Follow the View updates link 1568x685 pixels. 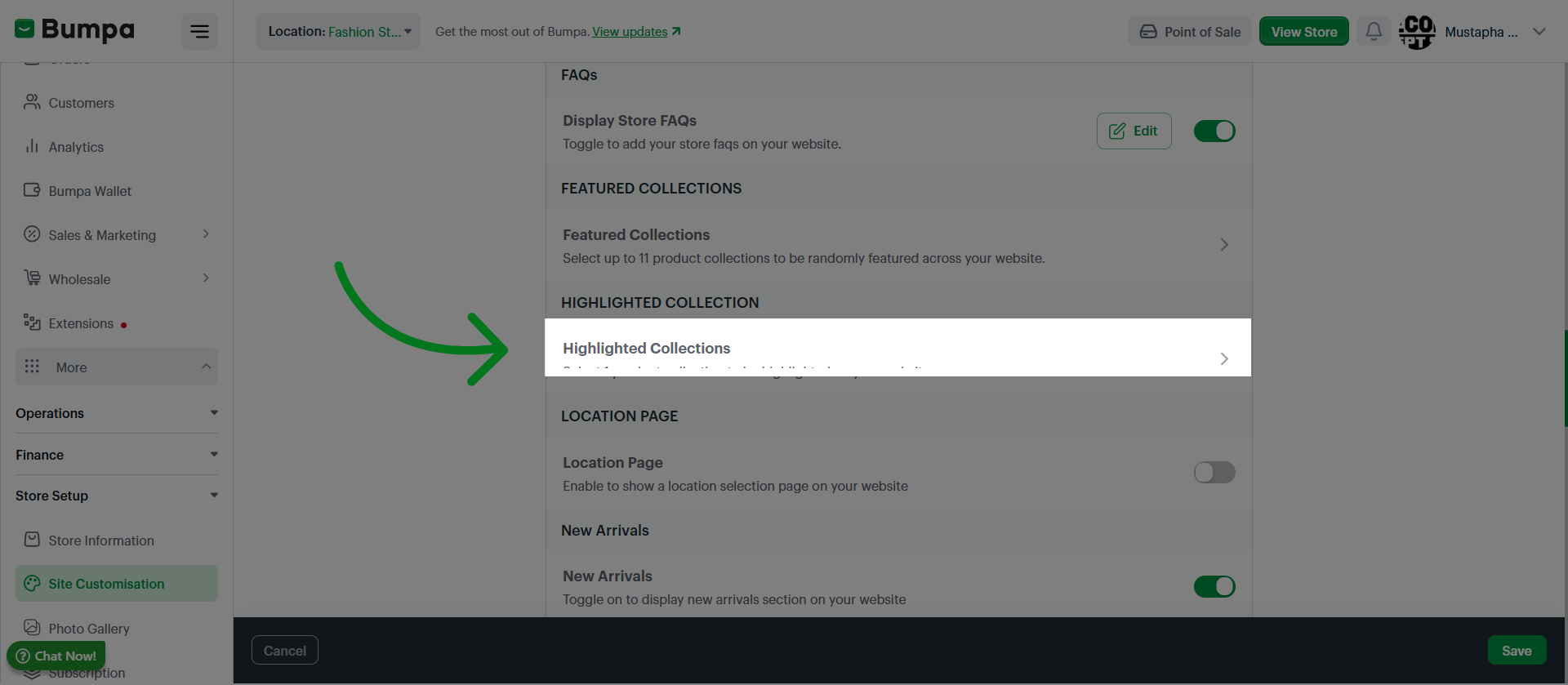click(x=630, y=32)
